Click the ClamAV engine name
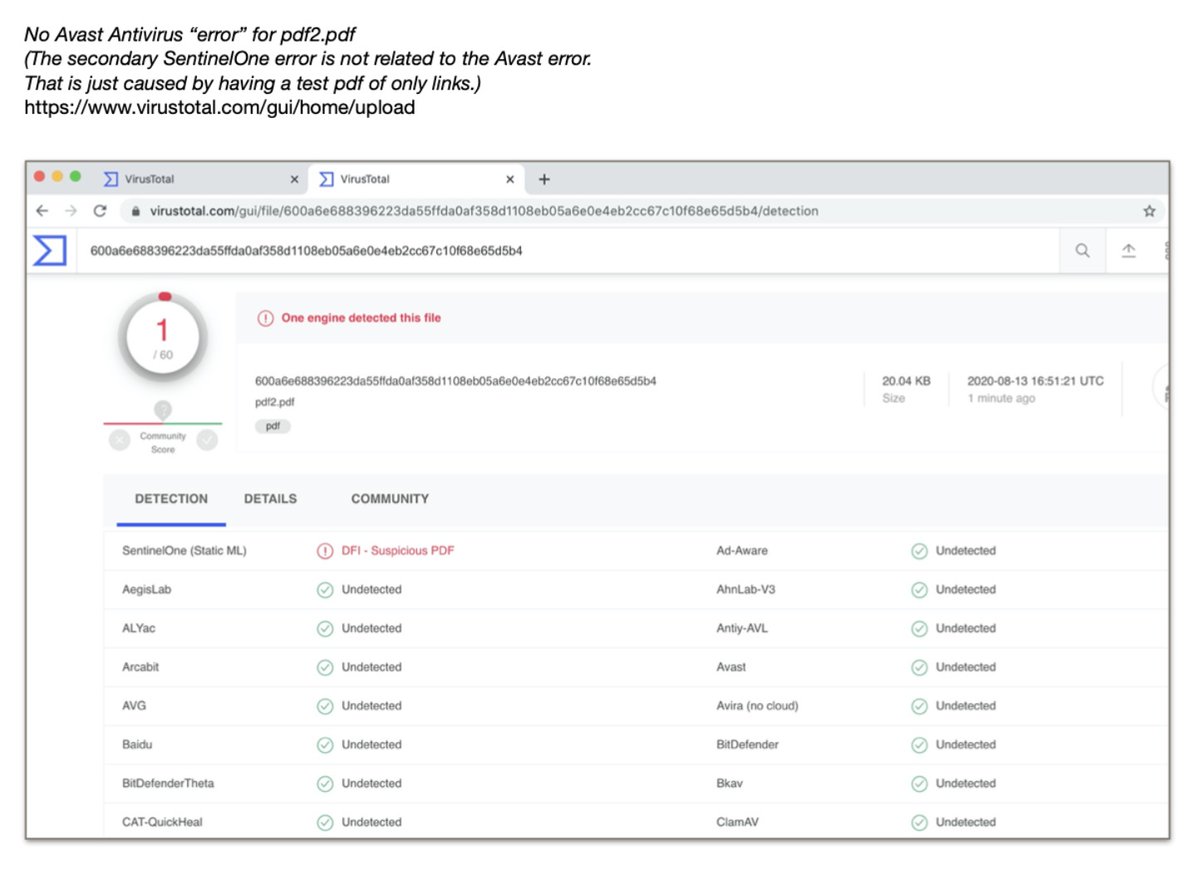 [738, 822]
